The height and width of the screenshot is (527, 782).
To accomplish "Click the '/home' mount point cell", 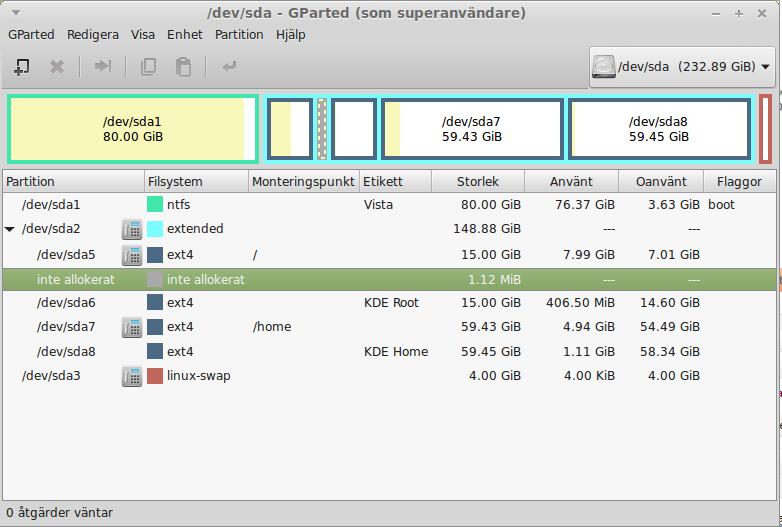I will (272, 327).
